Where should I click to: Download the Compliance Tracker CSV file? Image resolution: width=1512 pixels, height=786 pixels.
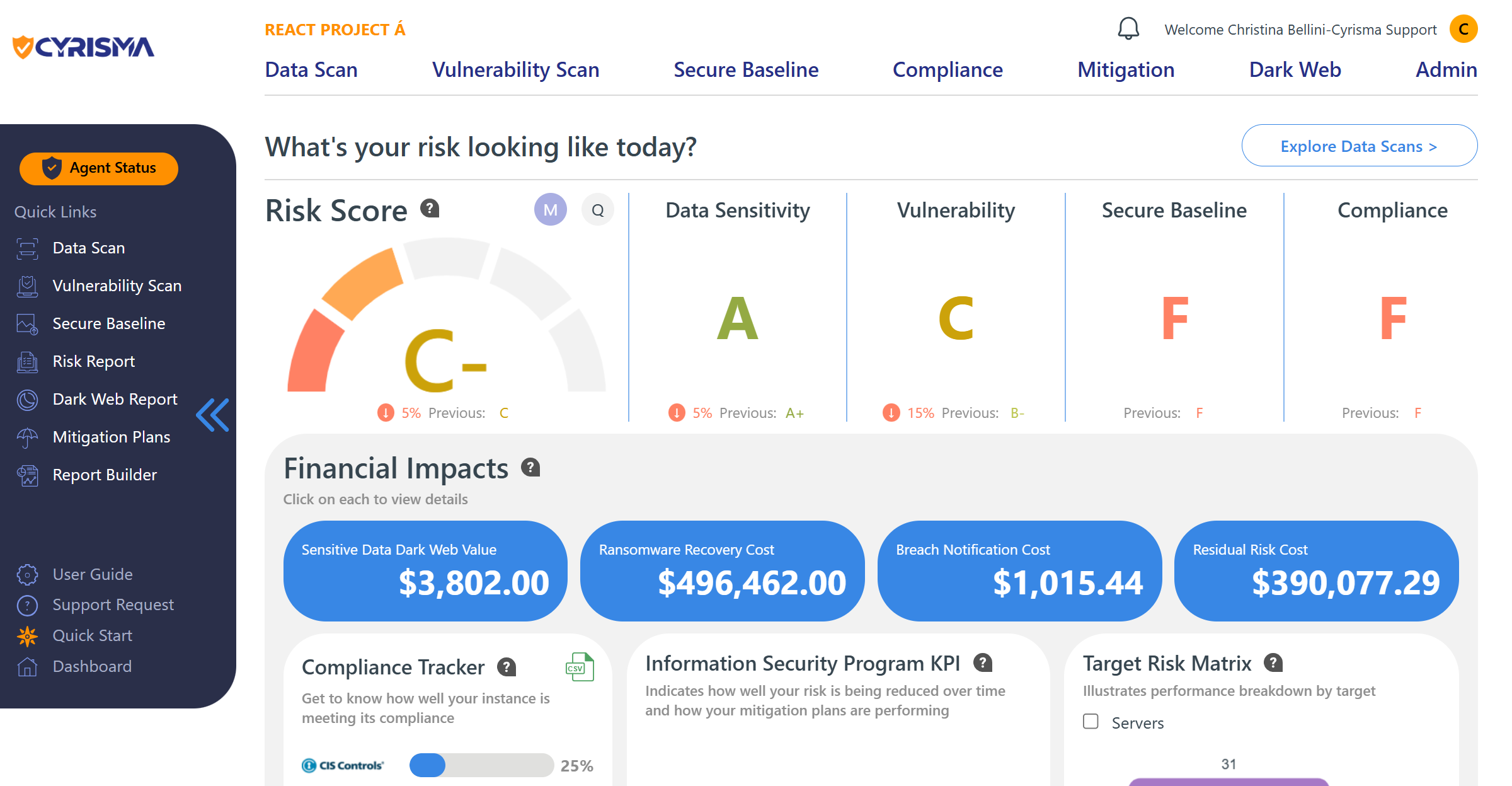[580, 667]
